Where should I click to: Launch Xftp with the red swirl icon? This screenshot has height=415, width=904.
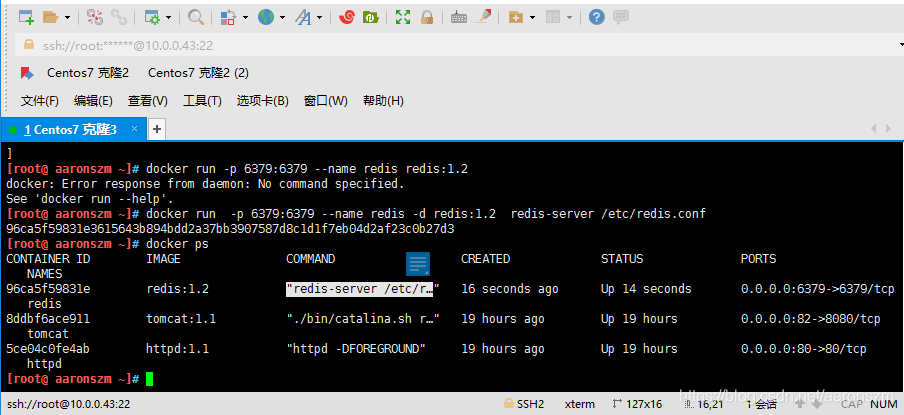(346, 17)
